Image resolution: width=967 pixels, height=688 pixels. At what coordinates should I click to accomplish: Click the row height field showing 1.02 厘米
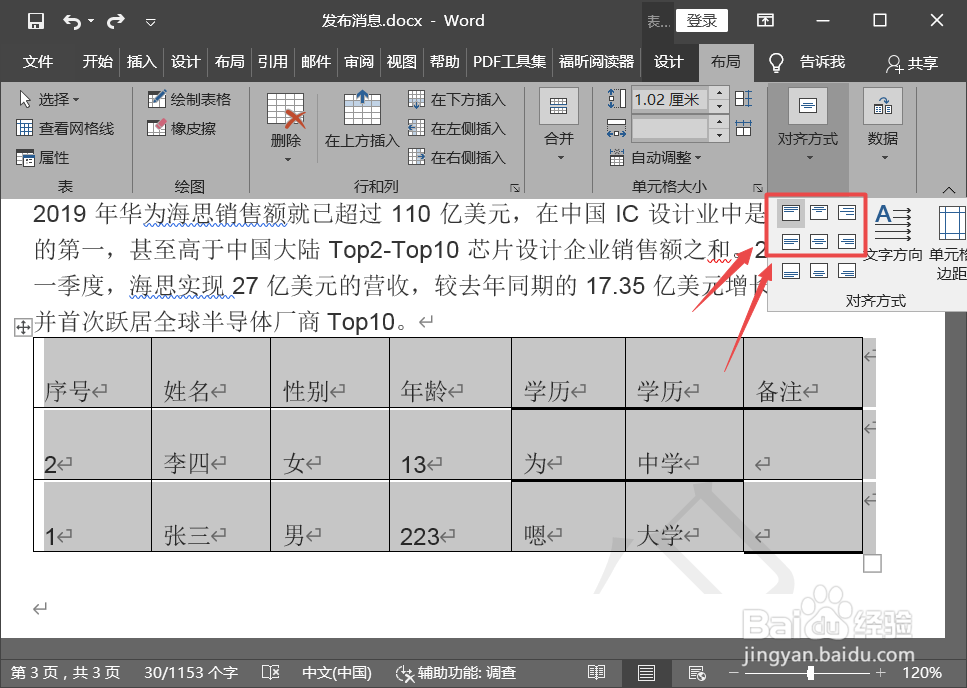[x=670, y=99]
